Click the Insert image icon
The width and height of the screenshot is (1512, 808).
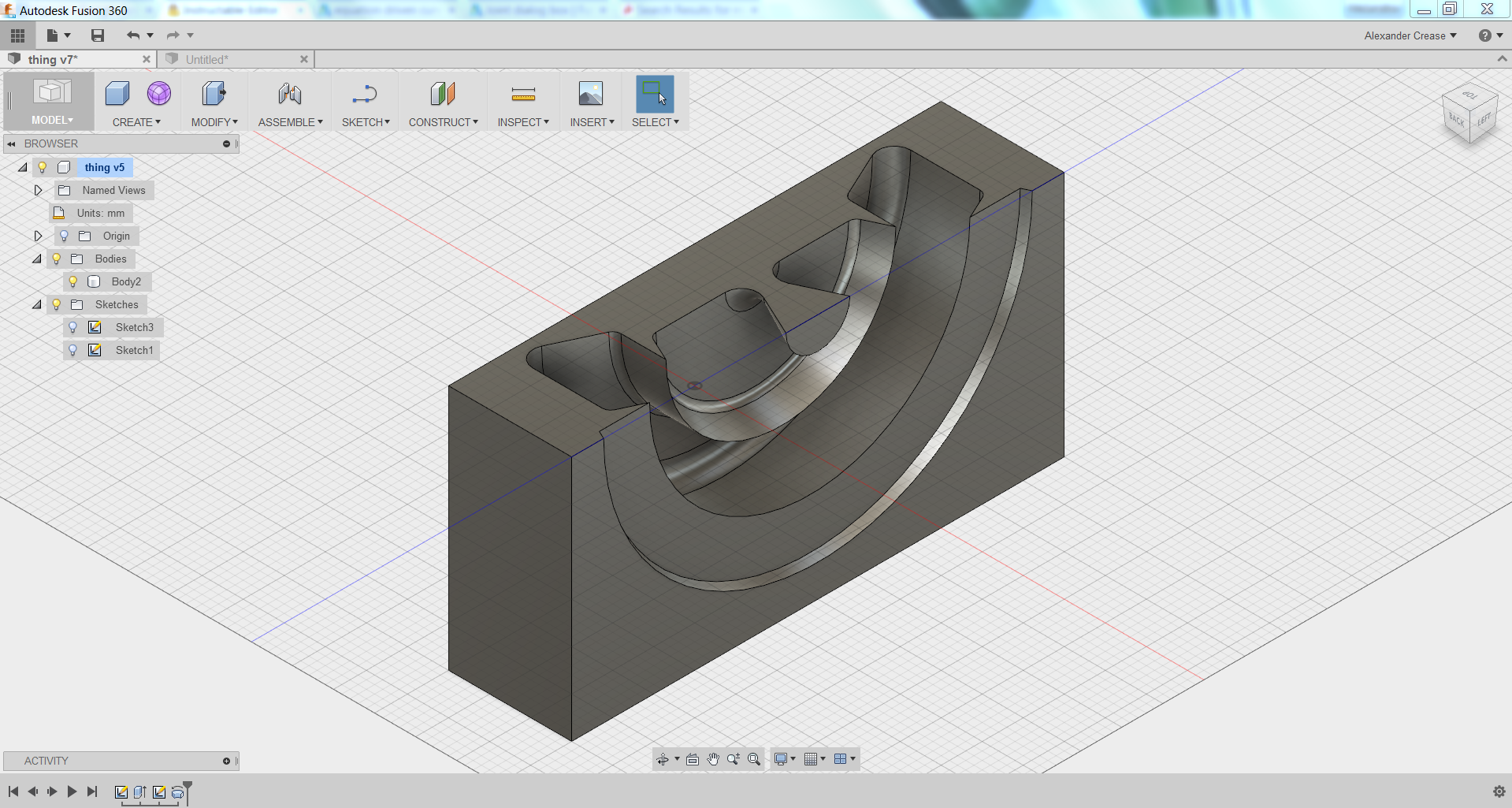[591, 94]
